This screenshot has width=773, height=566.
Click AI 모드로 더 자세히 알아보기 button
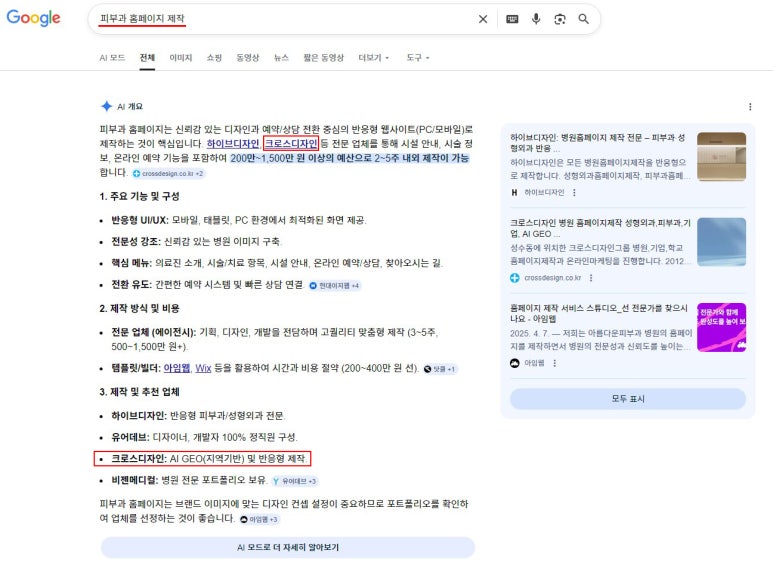point(288,547)
